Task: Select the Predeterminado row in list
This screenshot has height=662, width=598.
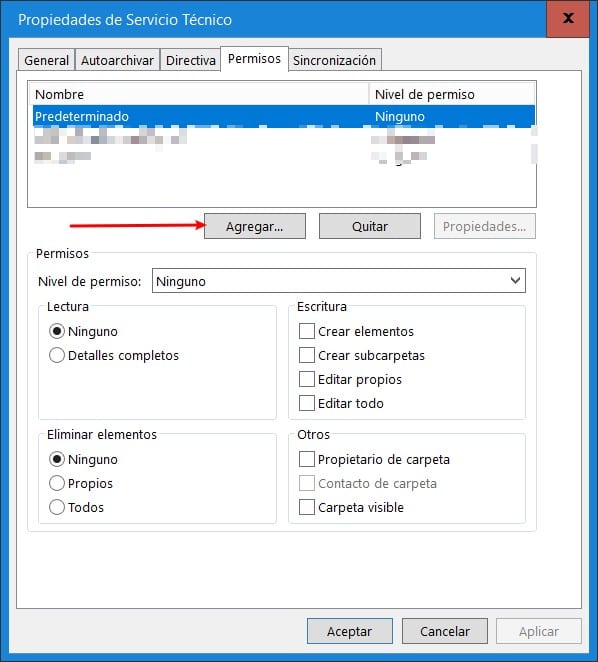Action: 284,116
